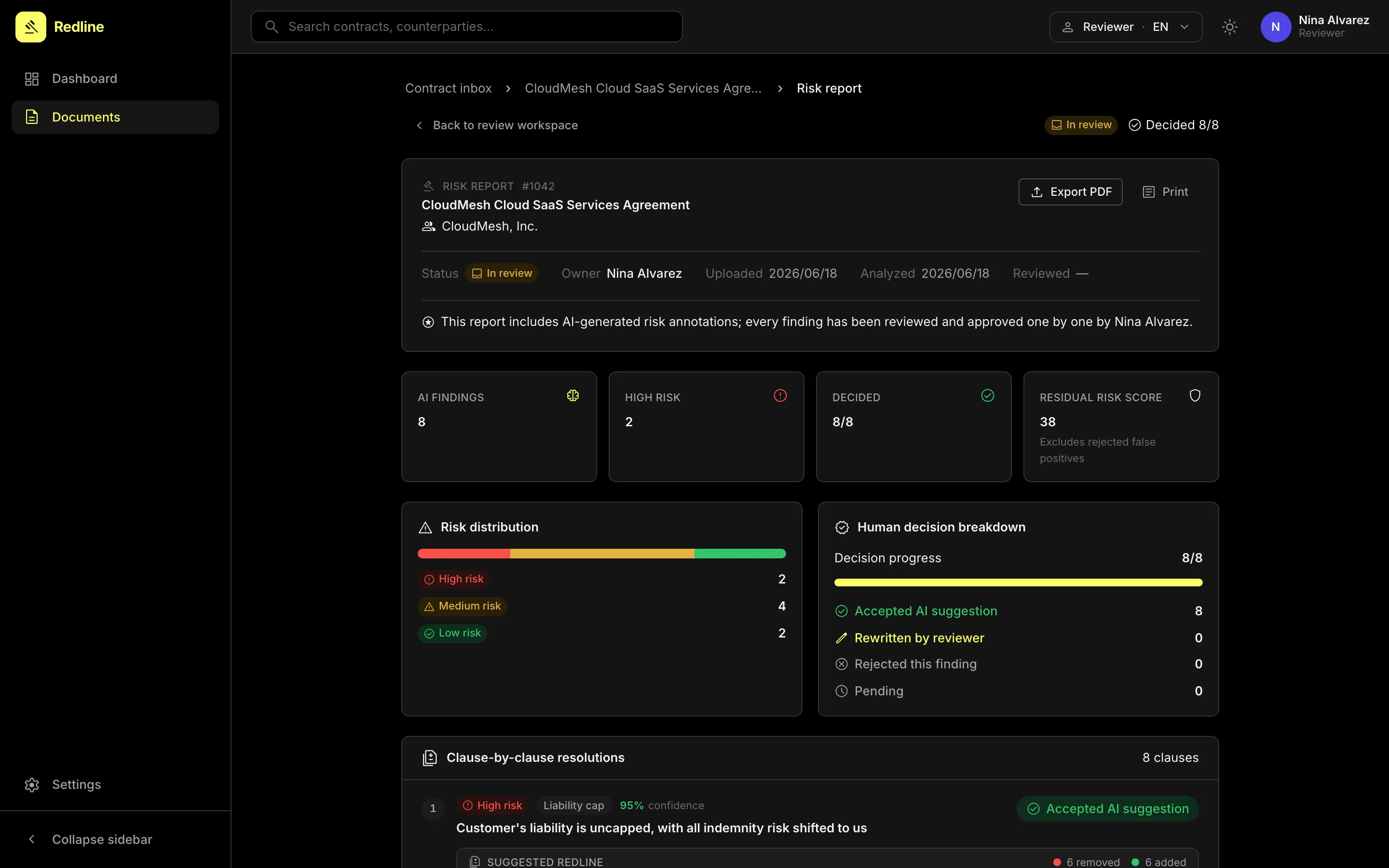Click the search magnifier icon

pos(272,27)
